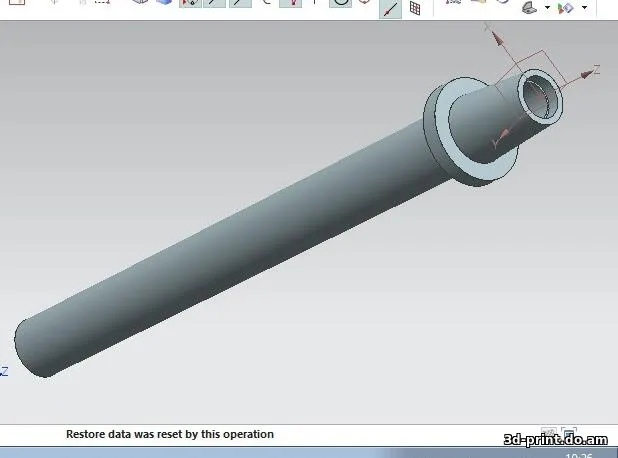Click the Y axis handle of the triad
Viewport: 618px width, 458px height.
492,144
